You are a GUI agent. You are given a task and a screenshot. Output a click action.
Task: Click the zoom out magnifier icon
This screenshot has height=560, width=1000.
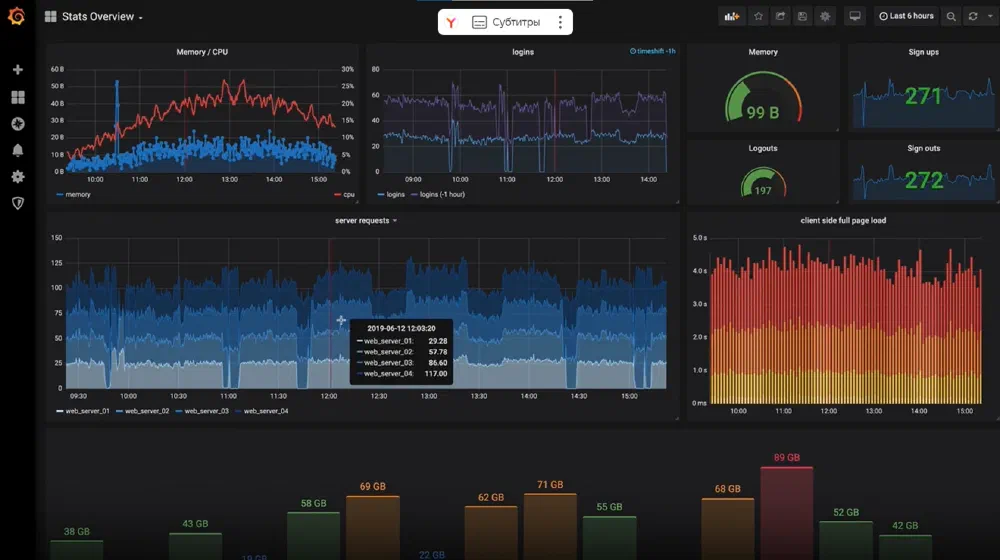click(x=951, y=17)
